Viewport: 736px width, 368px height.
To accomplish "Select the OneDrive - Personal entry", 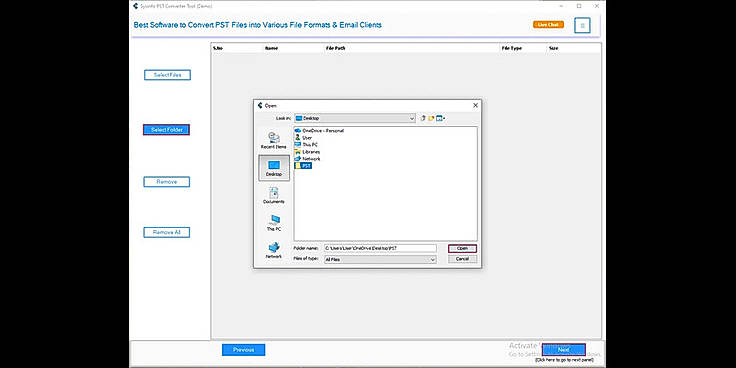I will [x=319, y=130].
